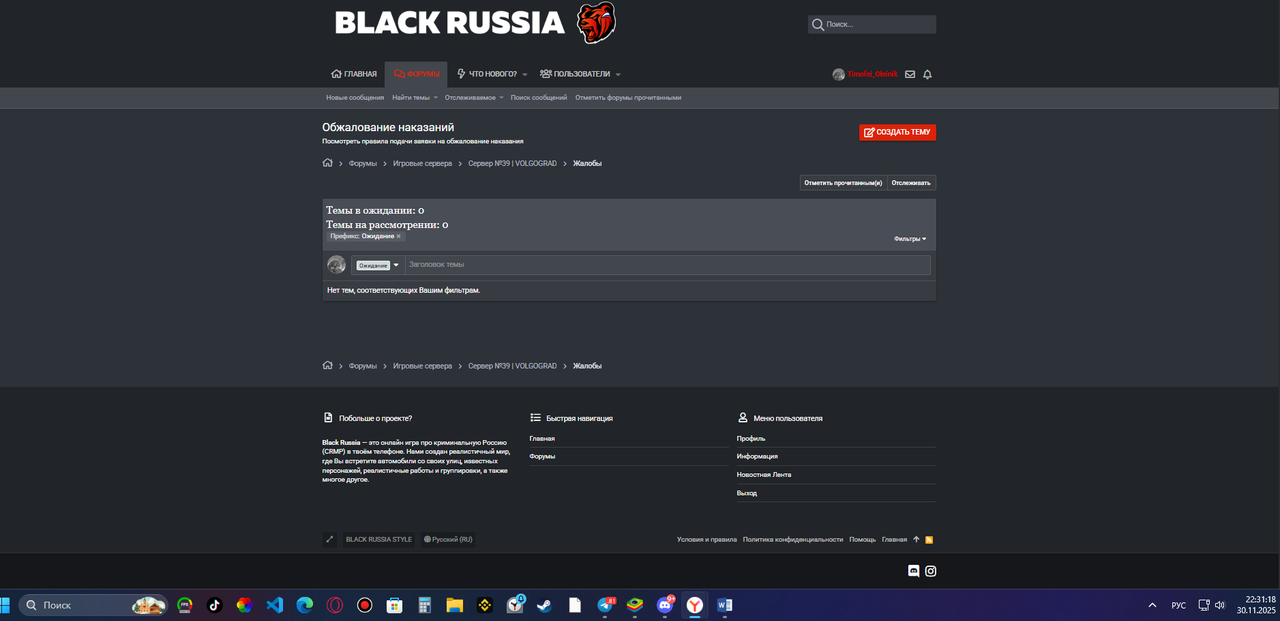Open Microsoft Store from the taskbar

coord(395,605)
